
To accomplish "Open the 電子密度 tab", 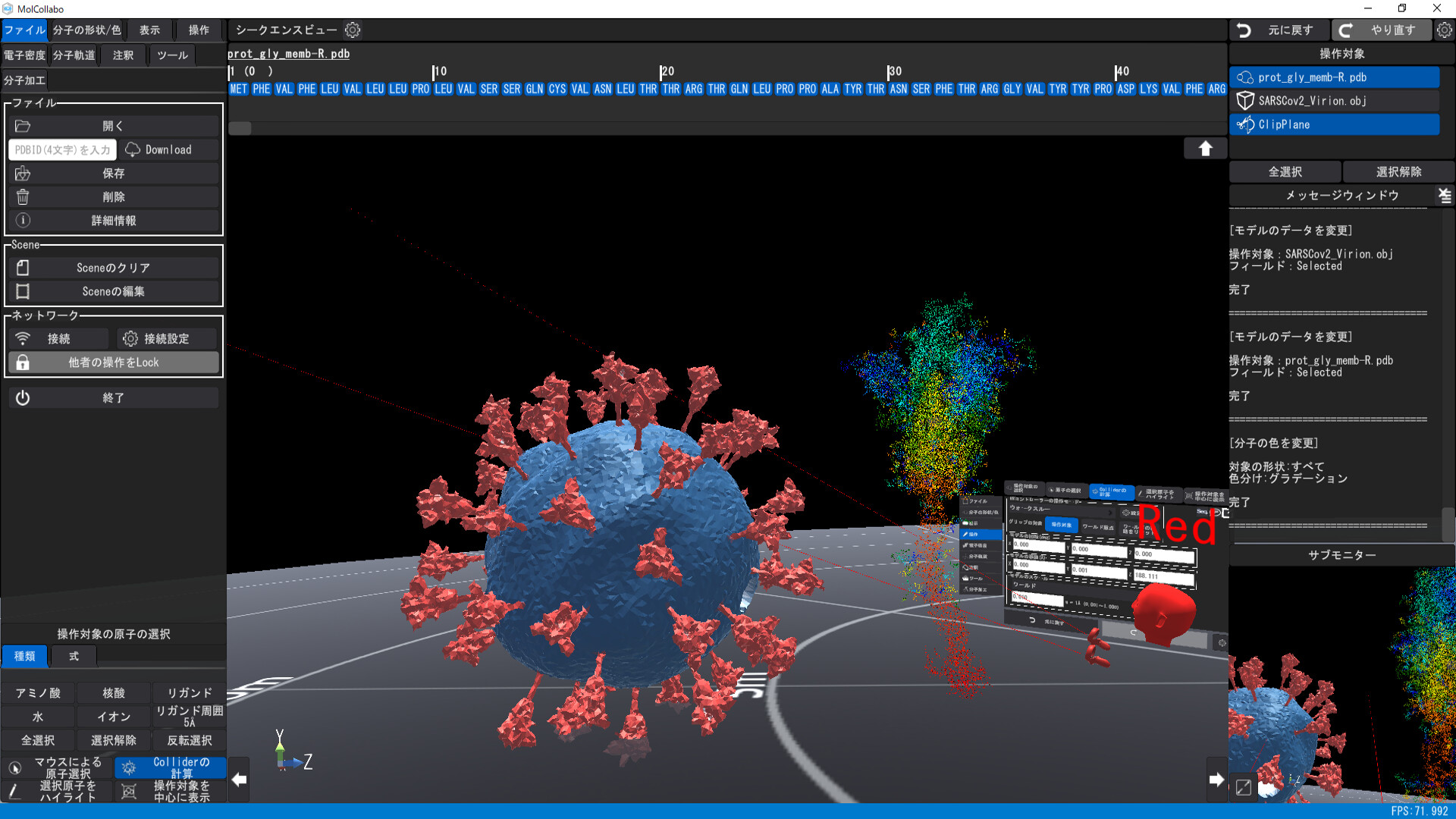I will tap(24, 54).
